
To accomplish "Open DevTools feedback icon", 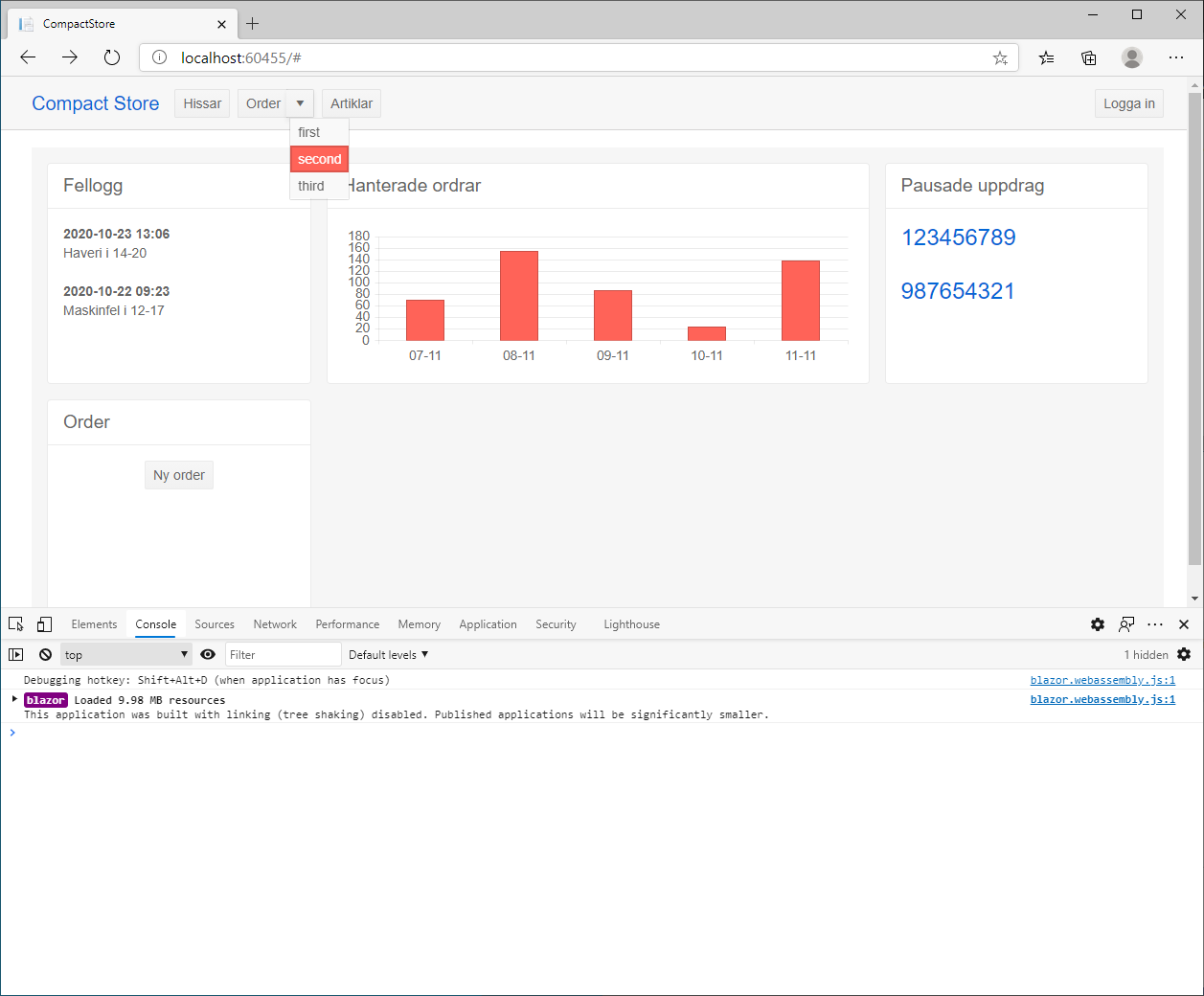I will (x=1126, y=624).
